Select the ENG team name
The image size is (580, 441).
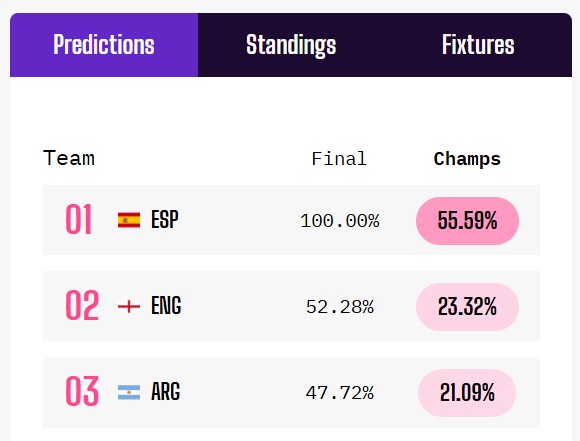point(166,306)
